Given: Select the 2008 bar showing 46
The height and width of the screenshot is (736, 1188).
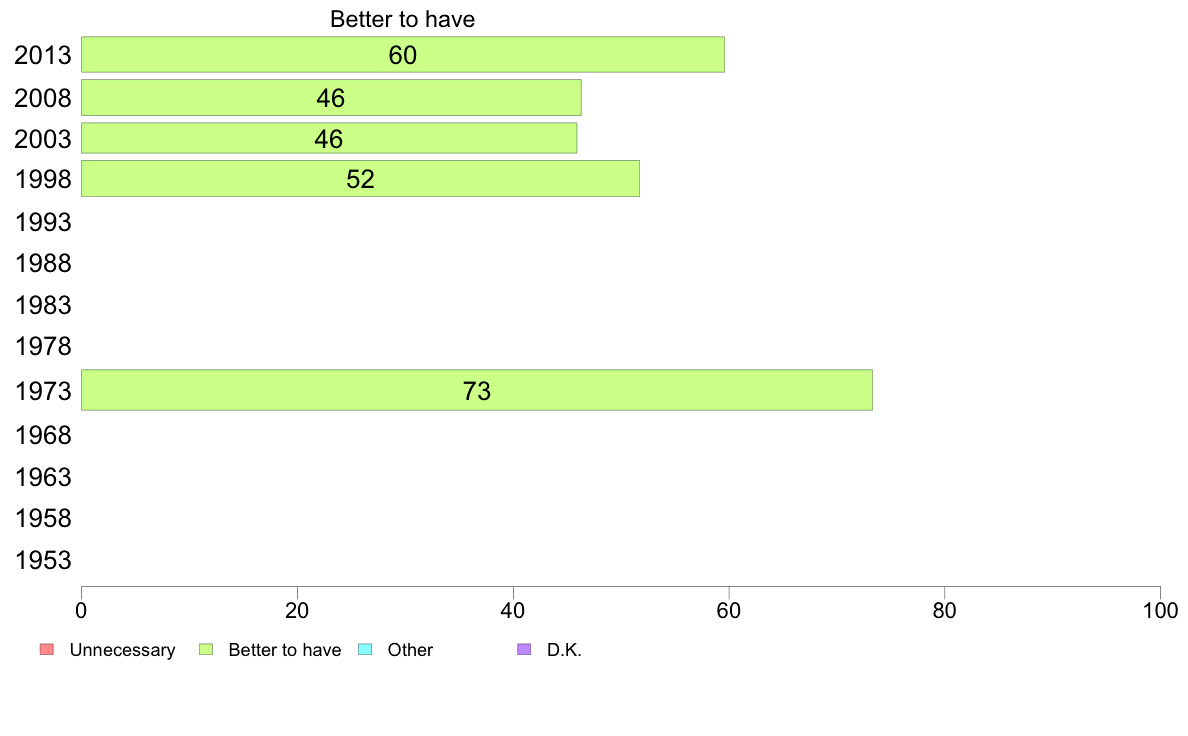Looking at the screenshot, I should (331, 98).
